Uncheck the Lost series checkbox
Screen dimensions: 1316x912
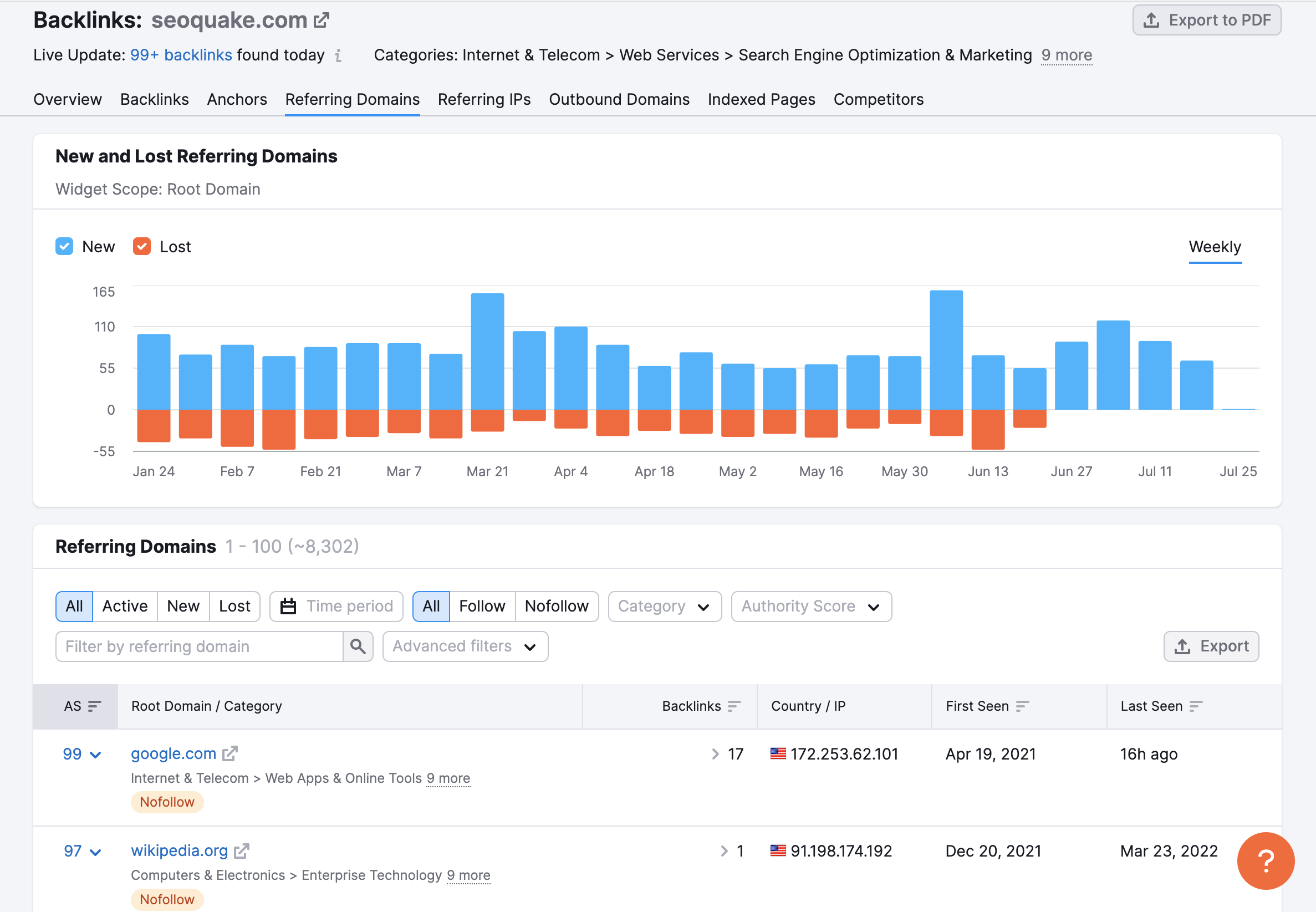pyautogui.click(x=142, y=247)
